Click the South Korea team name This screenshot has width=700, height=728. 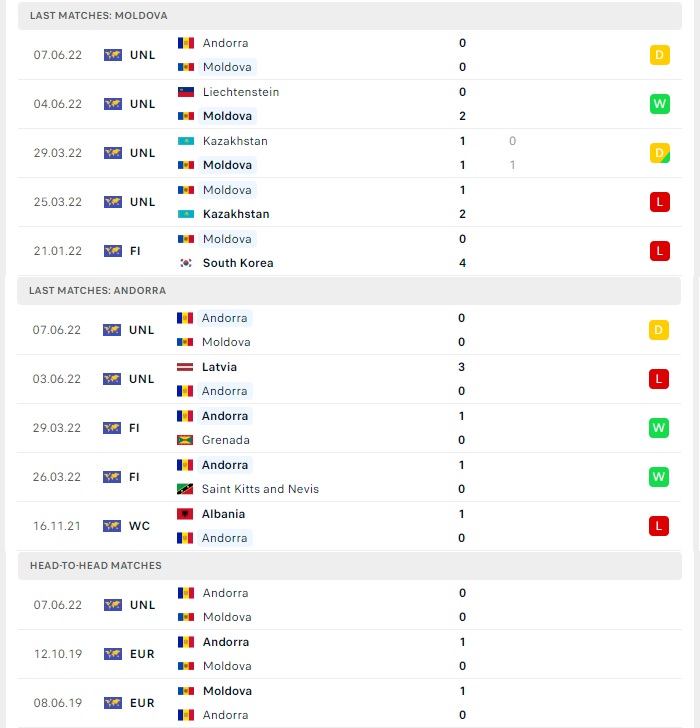point(238,263)
